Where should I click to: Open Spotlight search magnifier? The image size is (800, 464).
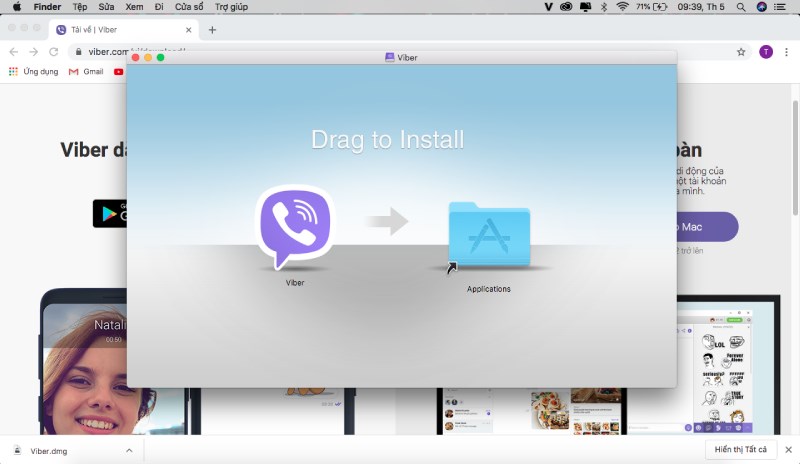(741, 7)
